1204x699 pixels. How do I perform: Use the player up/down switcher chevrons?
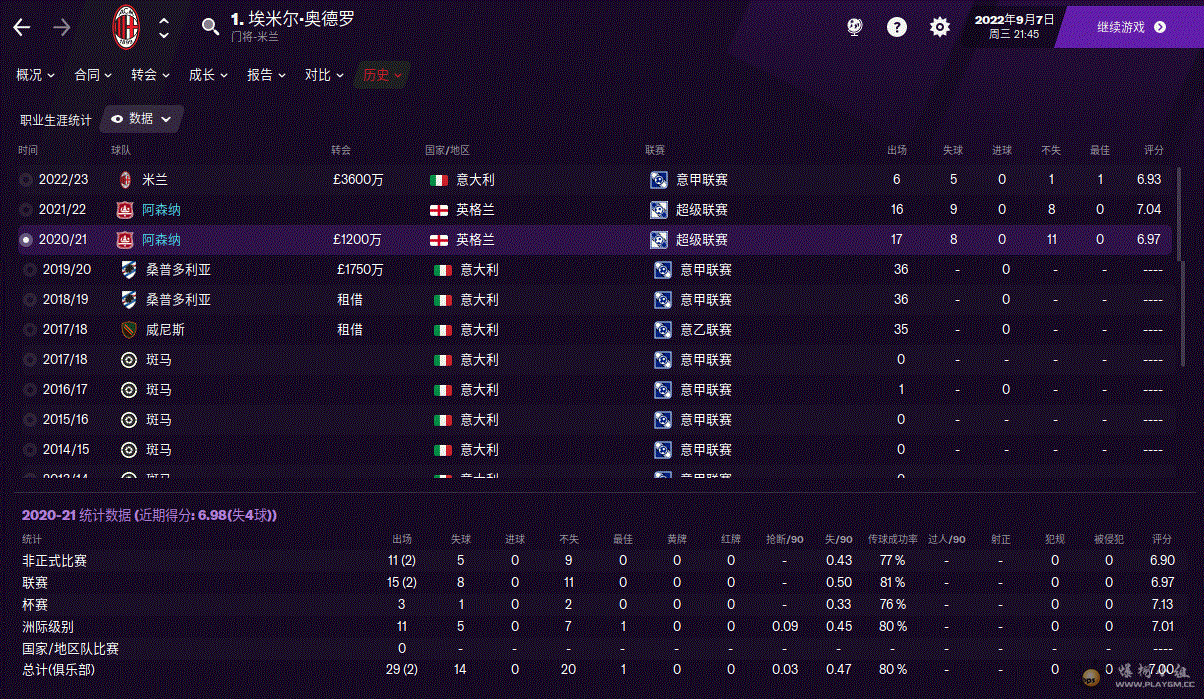point(164,27)
